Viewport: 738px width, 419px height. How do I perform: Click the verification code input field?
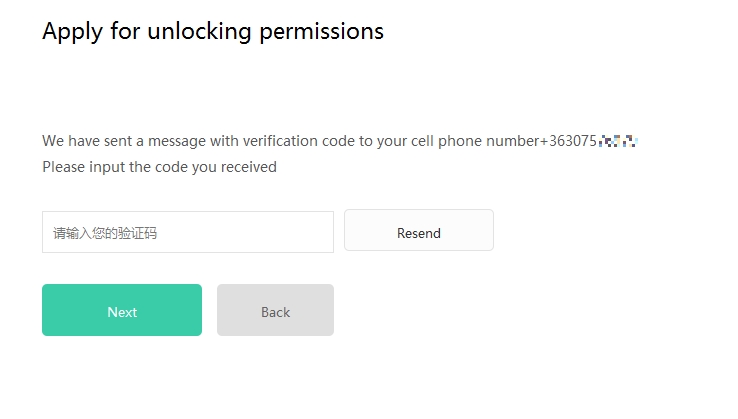click(187, 232)
